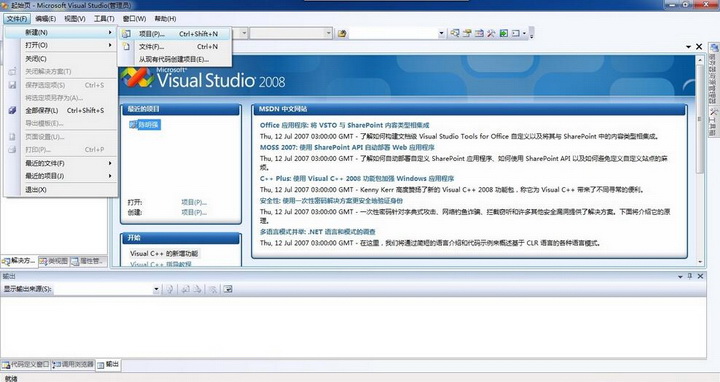Viewport: 720px width, 382px height.
Task: Open the search combo box dropdown arrow
Action: 441,34
